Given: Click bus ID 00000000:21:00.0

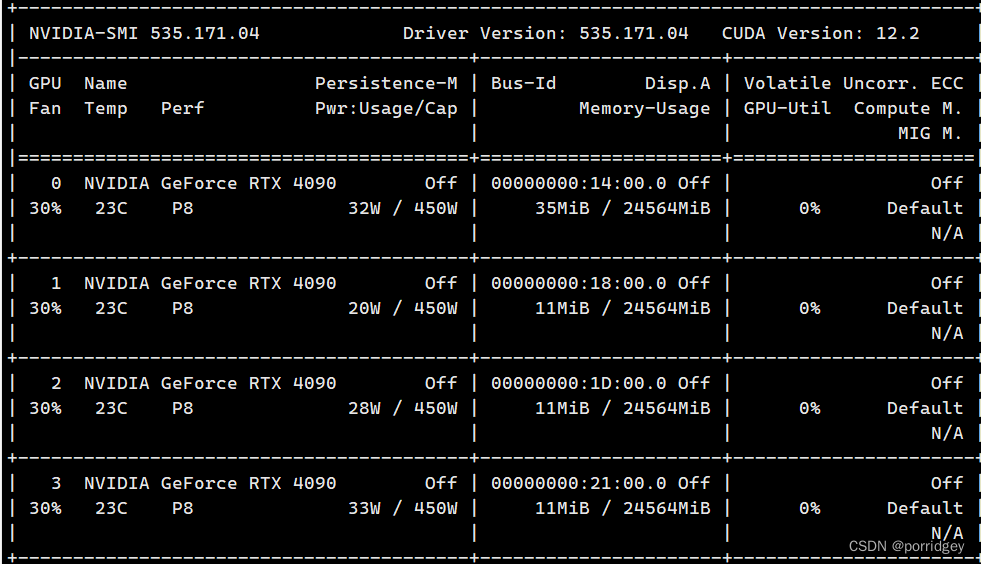Looking at the screenshot, I should click(x=579, y=483).
